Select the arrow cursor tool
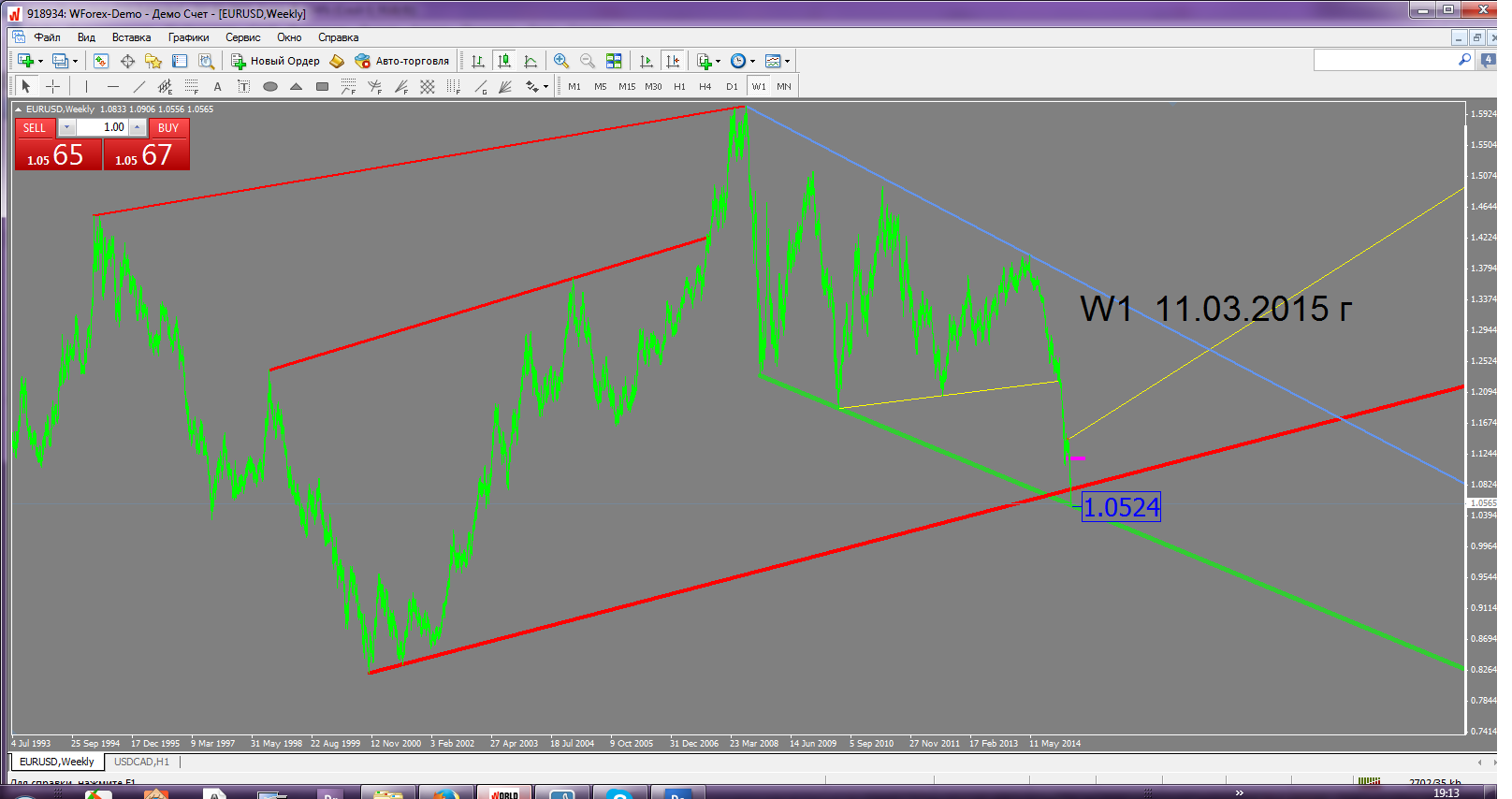 coord(26,86)
